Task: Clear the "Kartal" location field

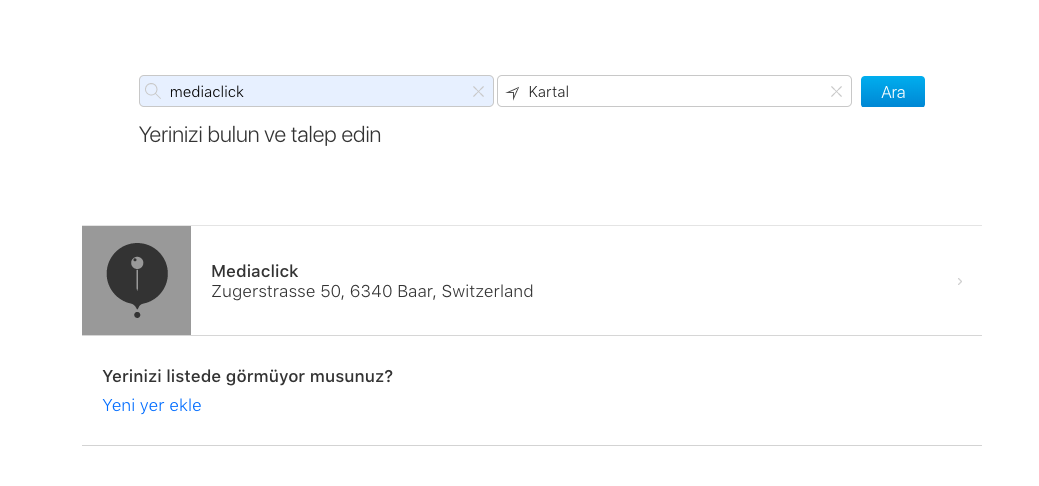Action: (836, 92)
